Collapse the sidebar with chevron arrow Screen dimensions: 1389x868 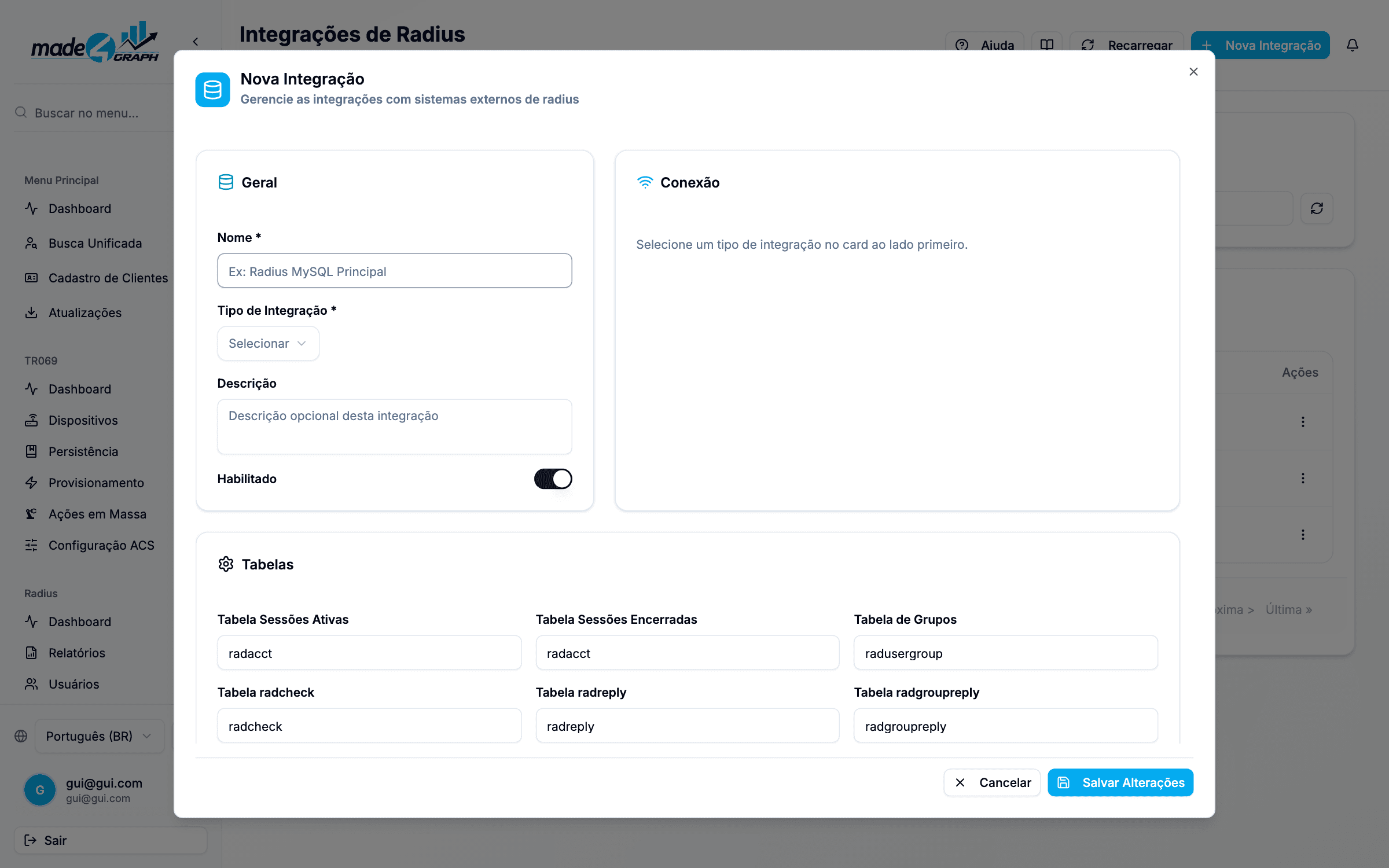(196, 42)
